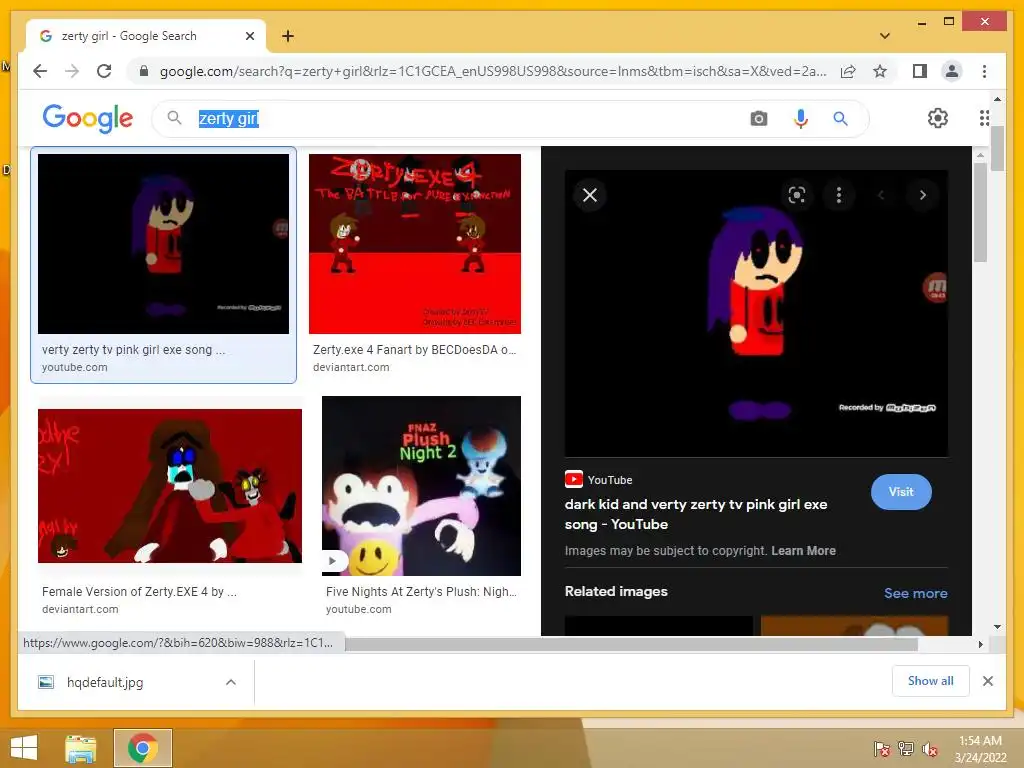1024x768 pixels.
Task: Click the Chrome taskbar icon
Action: coord(142,748)
